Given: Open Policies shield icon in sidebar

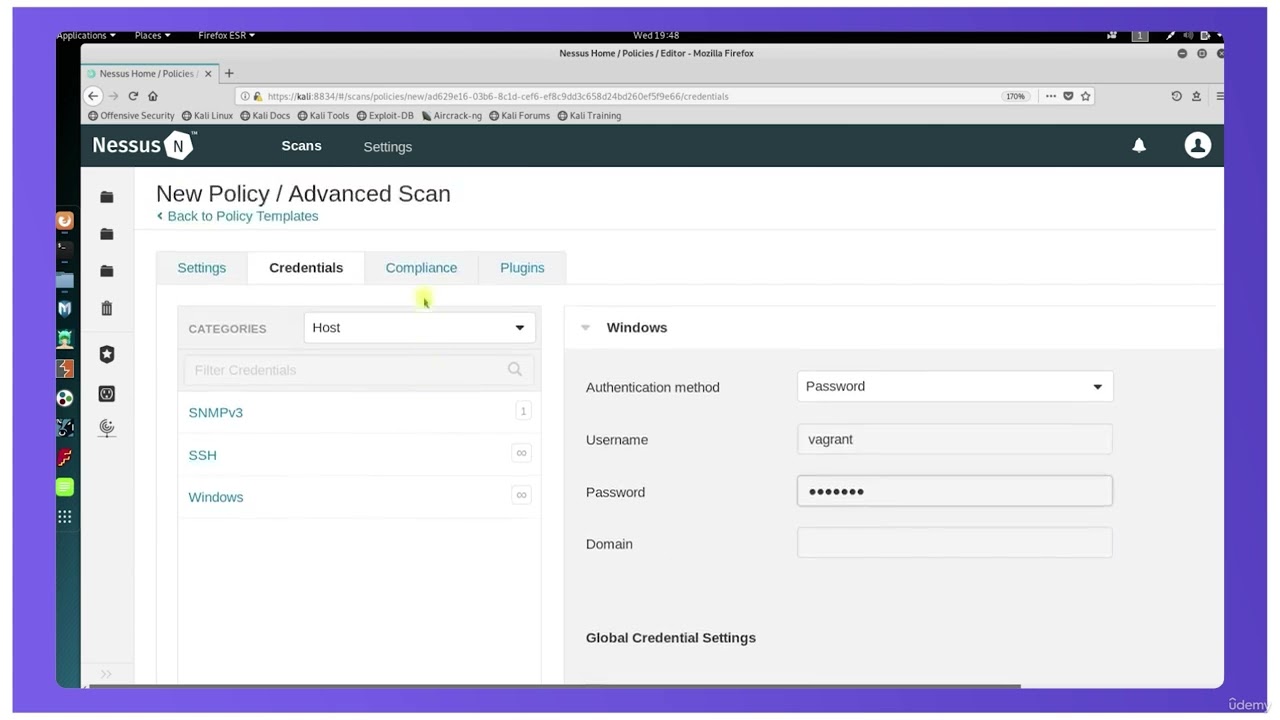Looking at the screenshot, I should click(107, 354).
